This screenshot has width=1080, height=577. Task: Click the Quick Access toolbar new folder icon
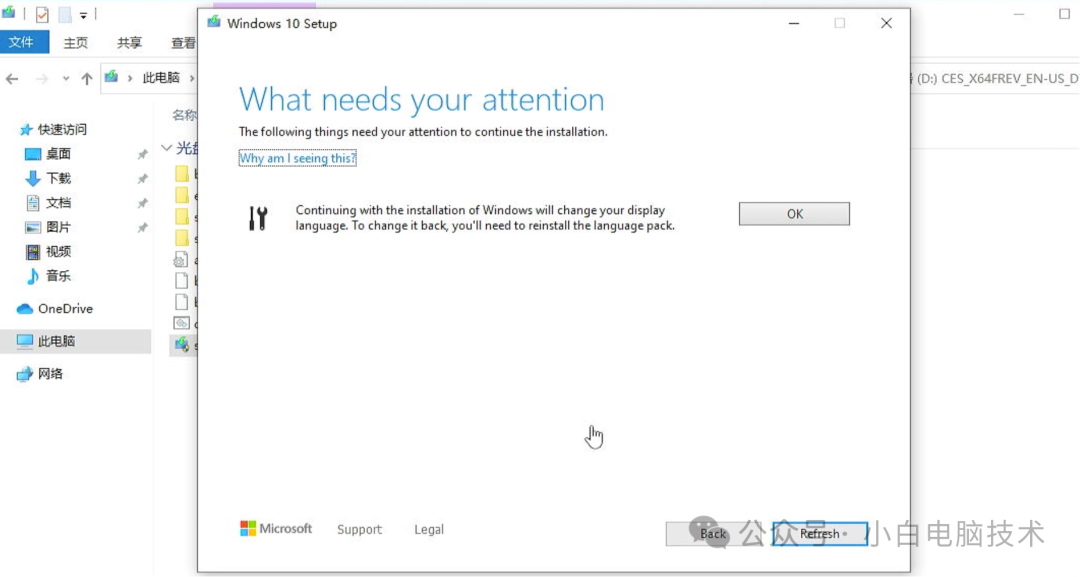click(65, 14)
